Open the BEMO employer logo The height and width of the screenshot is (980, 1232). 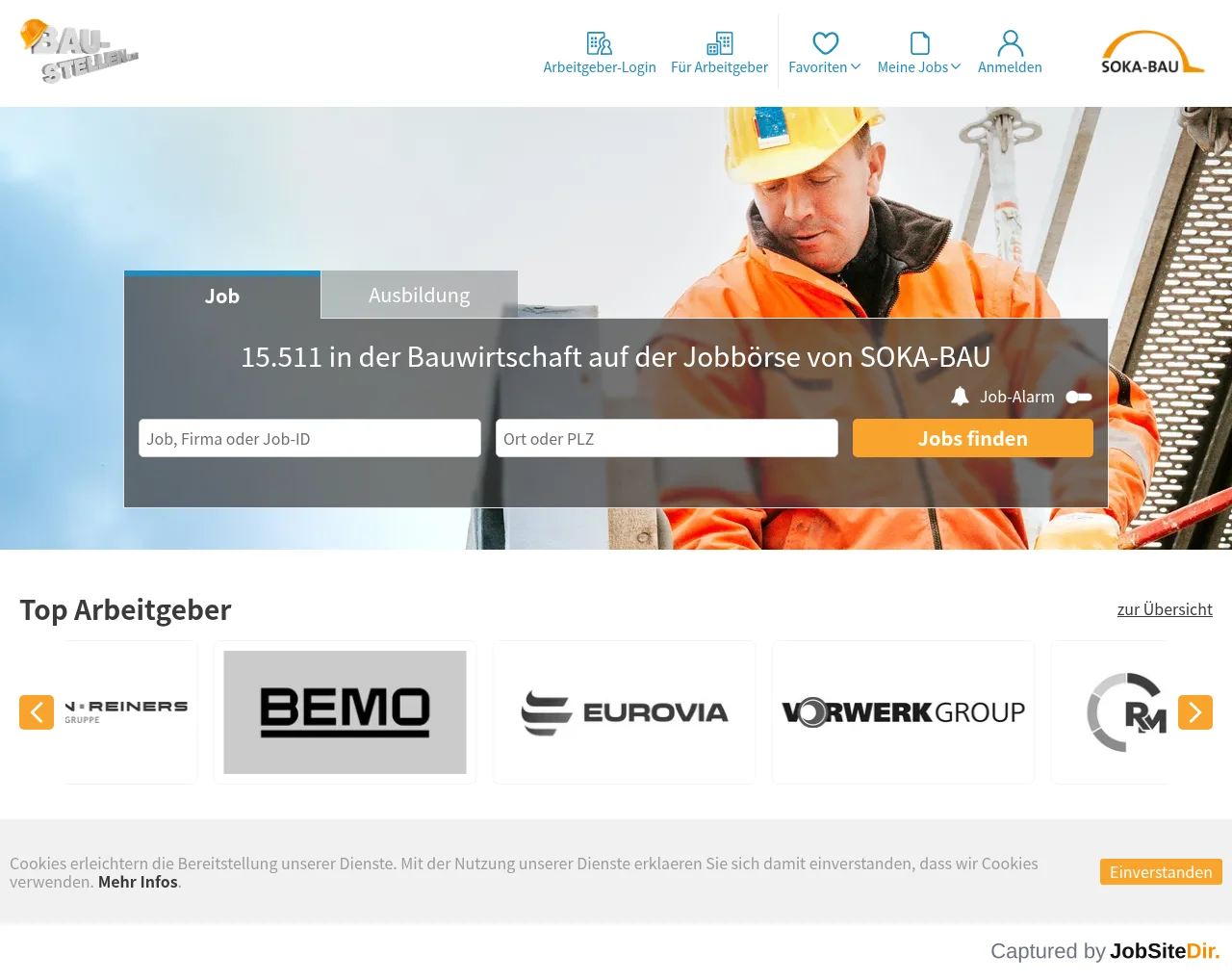click(345, 712)
